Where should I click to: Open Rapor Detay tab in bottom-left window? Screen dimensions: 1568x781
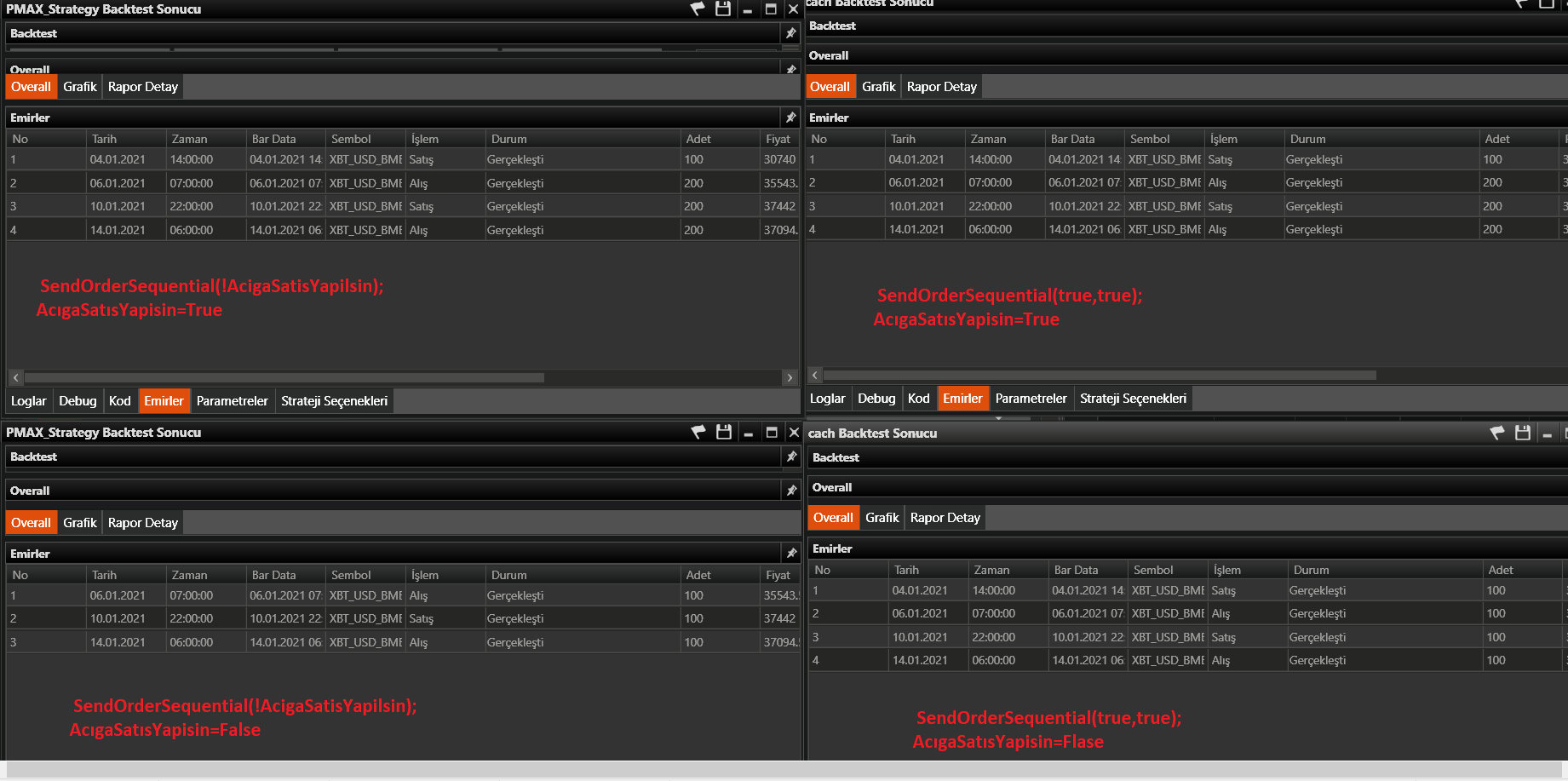[x=143, y=523]
